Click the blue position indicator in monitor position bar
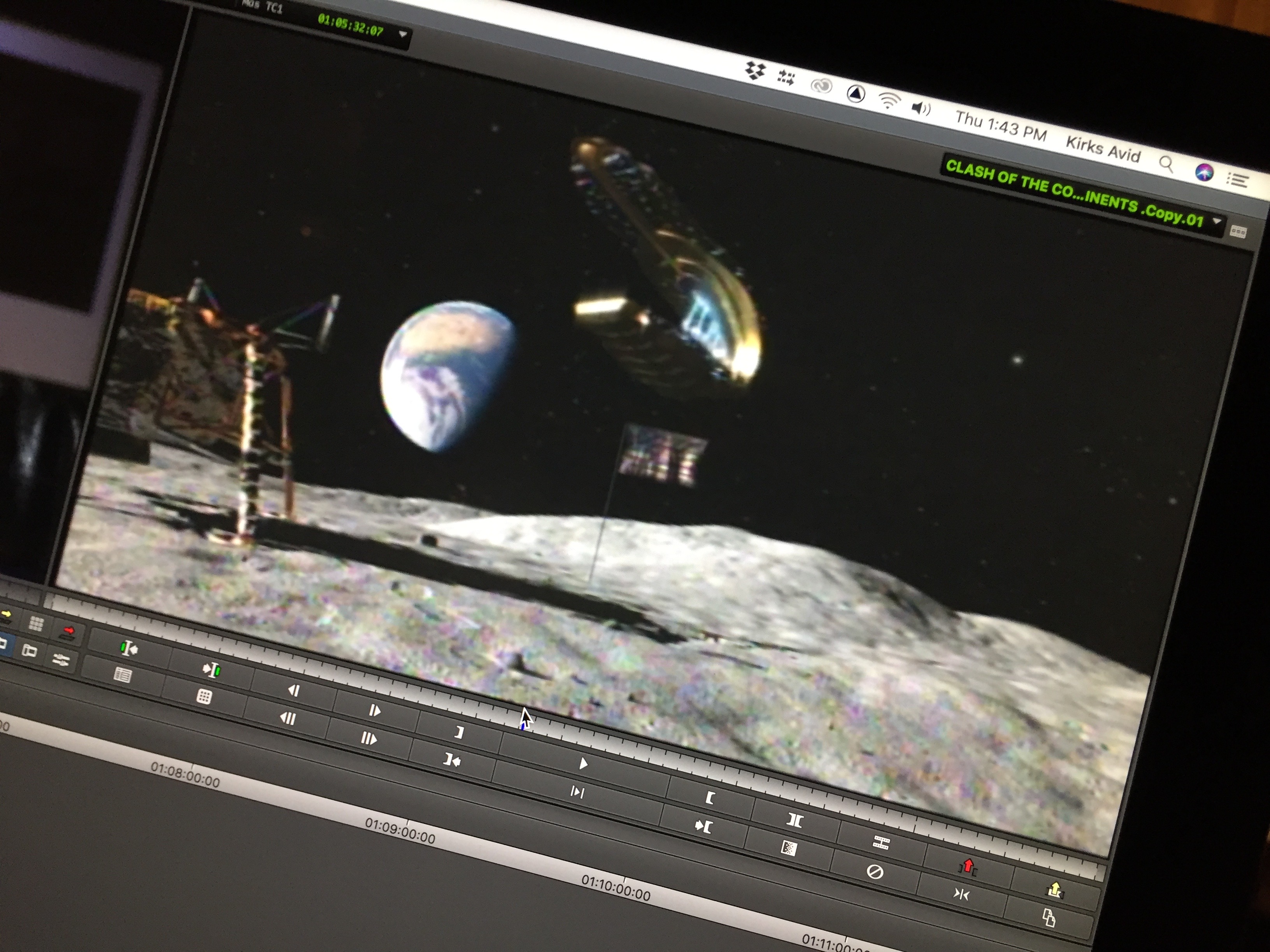 point(523,725)
